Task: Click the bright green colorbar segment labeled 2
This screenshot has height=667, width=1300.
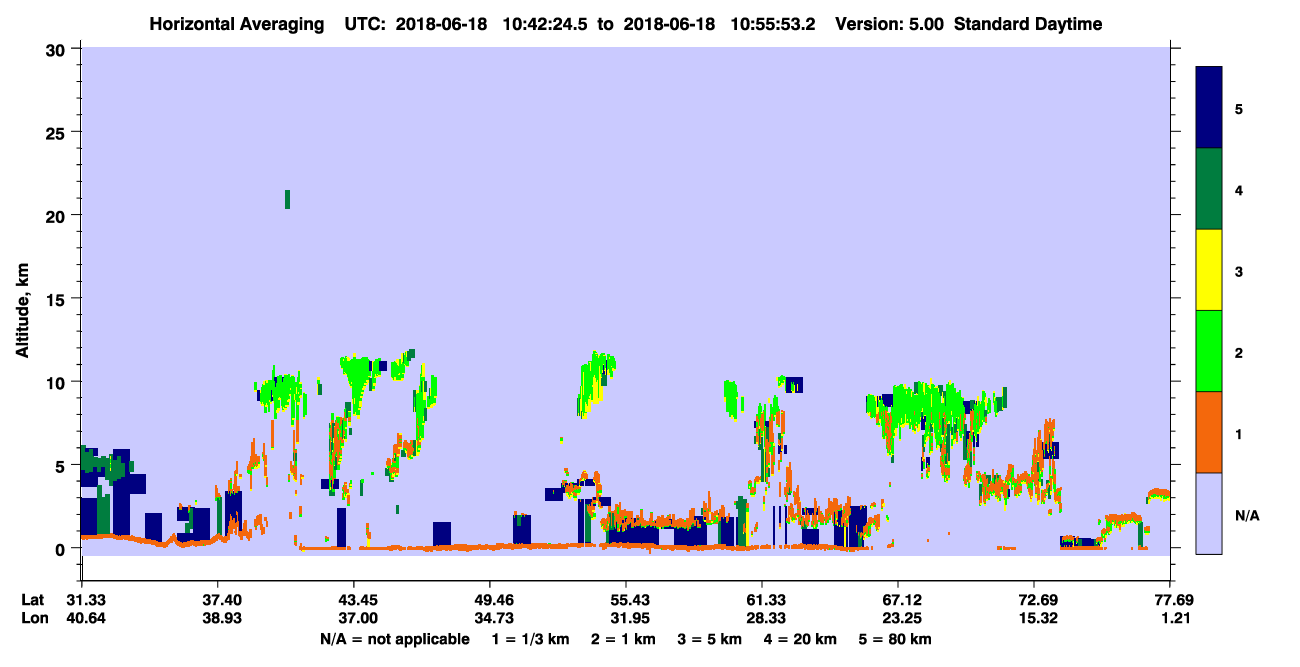Action: [1209, 351]
